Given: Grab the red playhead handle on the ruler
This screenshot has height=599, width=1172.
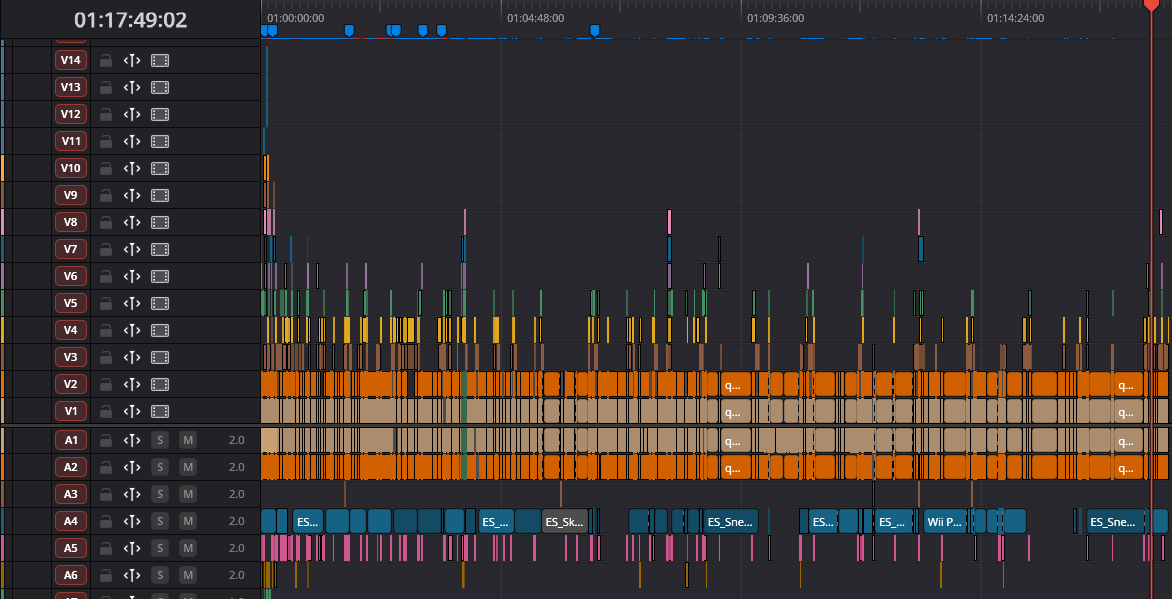Looking at the screenshot, I should [x=1151, y=4].
